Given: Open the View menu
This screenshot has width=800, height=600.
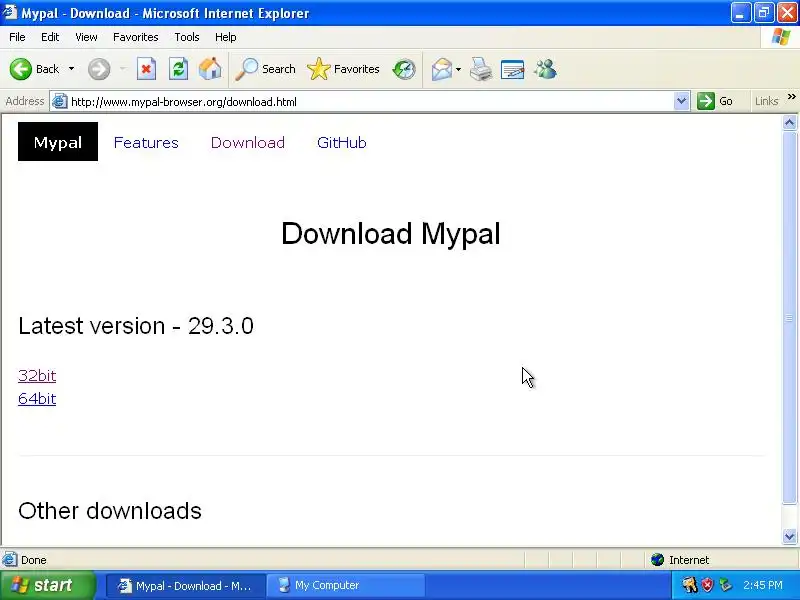Looking at the screenshot, I should tap(86, 37).
